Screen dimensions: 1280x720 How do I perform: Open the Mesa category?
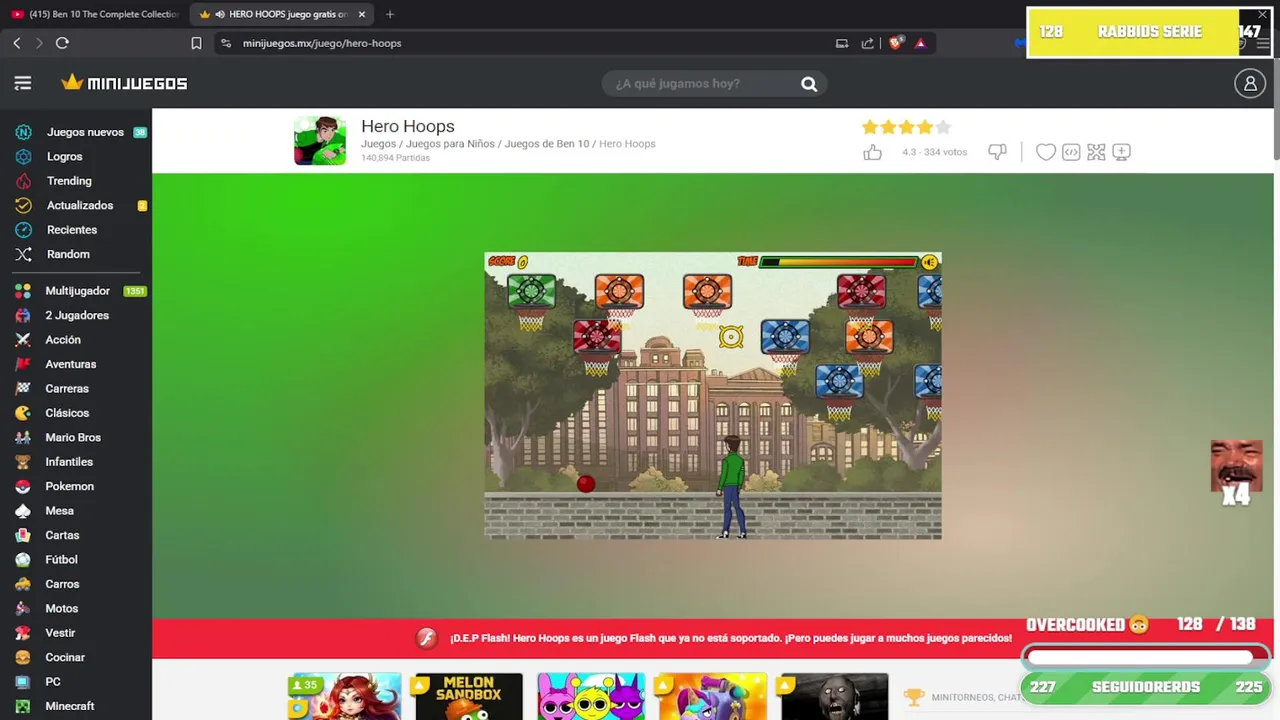click(59, 511)
